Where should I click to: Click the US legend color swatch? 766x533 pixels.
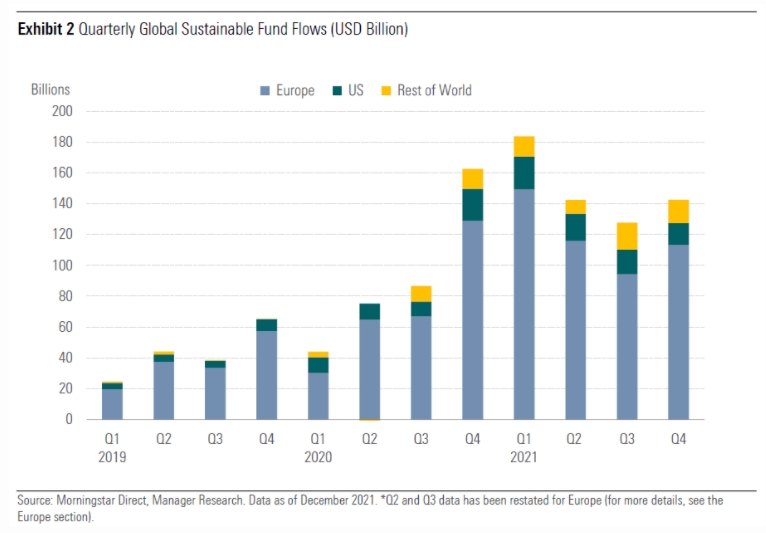point(337,91)
